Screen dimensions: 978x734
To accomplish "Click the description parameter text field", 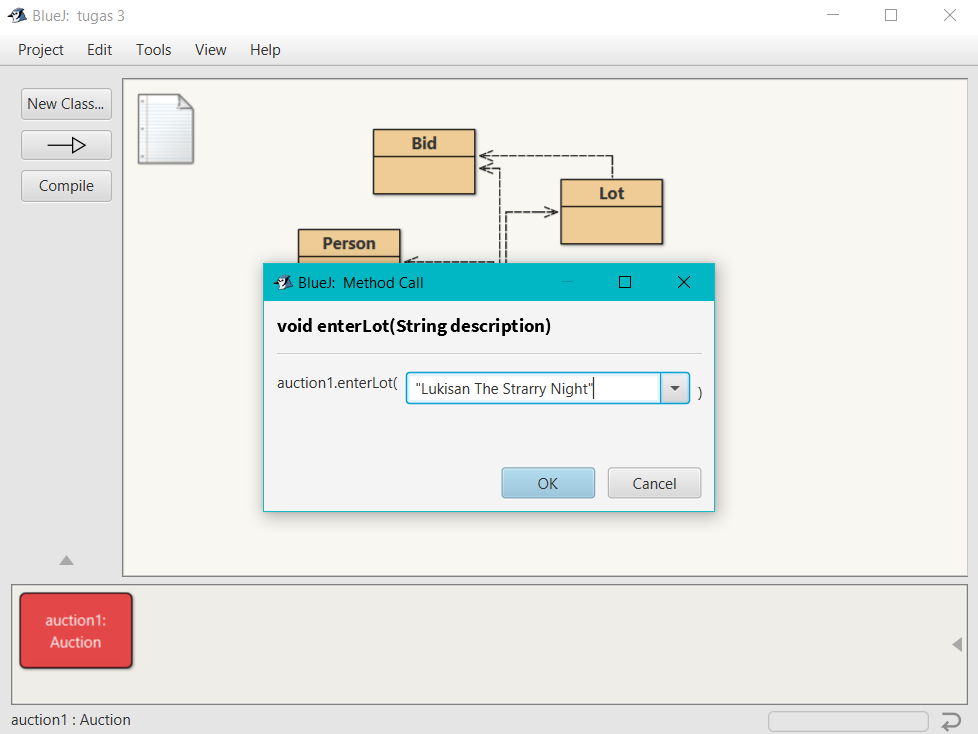I will (x=533, y=389).
